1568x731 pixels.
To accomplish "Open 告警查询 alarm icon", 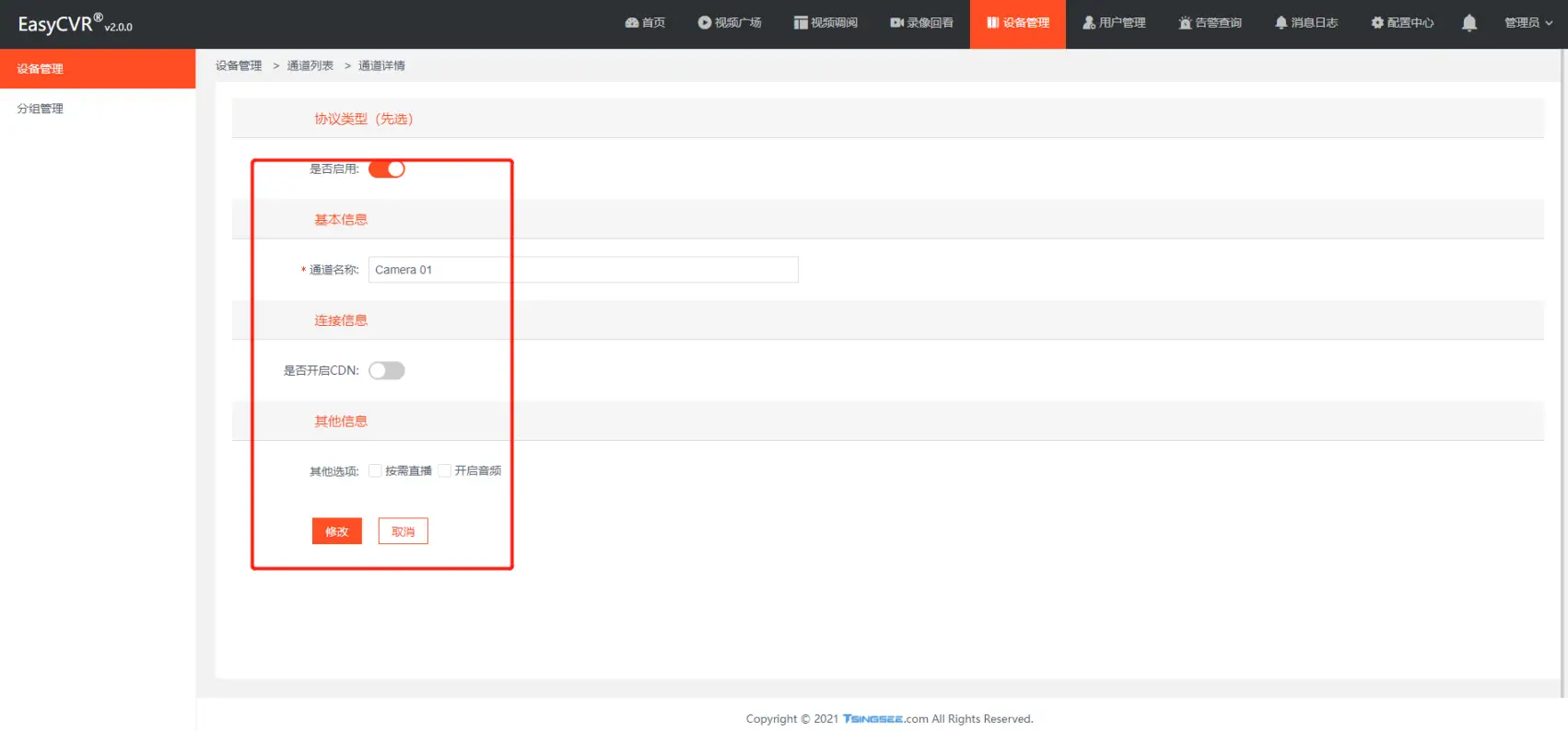I will 1185,23.
